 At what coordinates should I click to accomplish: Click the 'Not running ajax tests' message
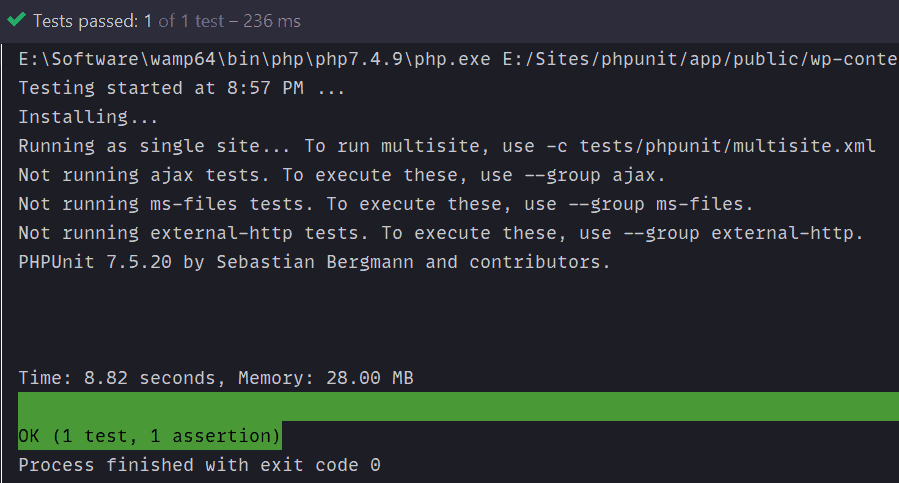[143, 174]
